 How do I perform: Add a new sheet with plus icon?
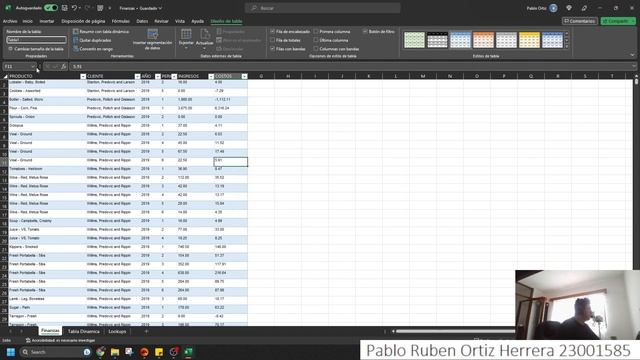coord(146,331)
